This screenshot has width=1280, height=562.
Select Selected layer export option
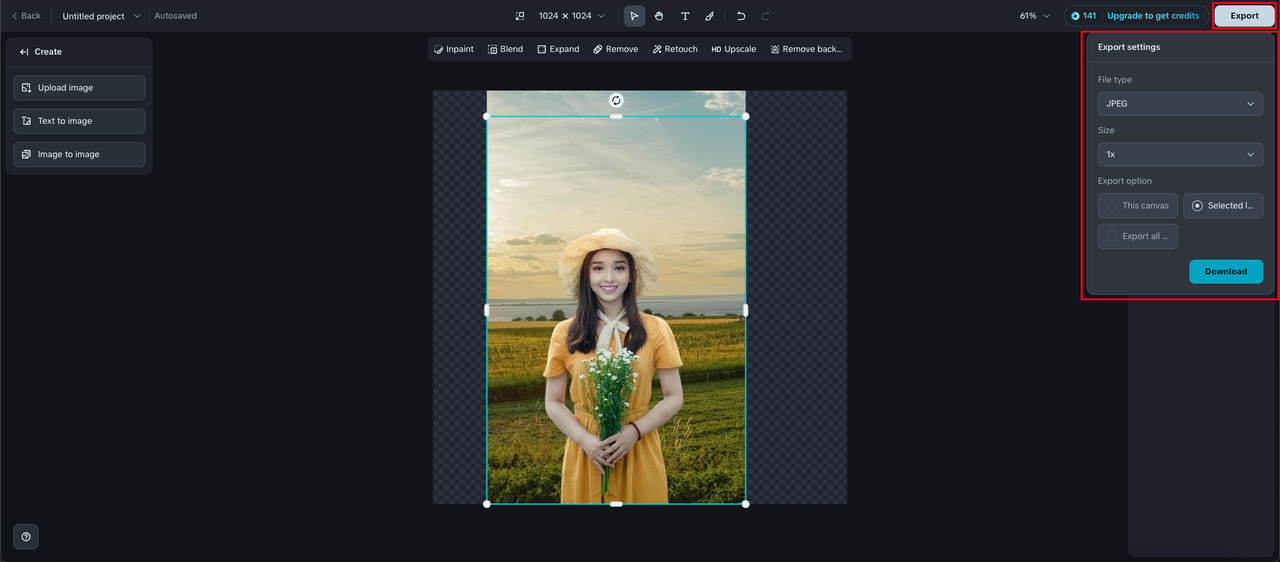(1223, 206)
